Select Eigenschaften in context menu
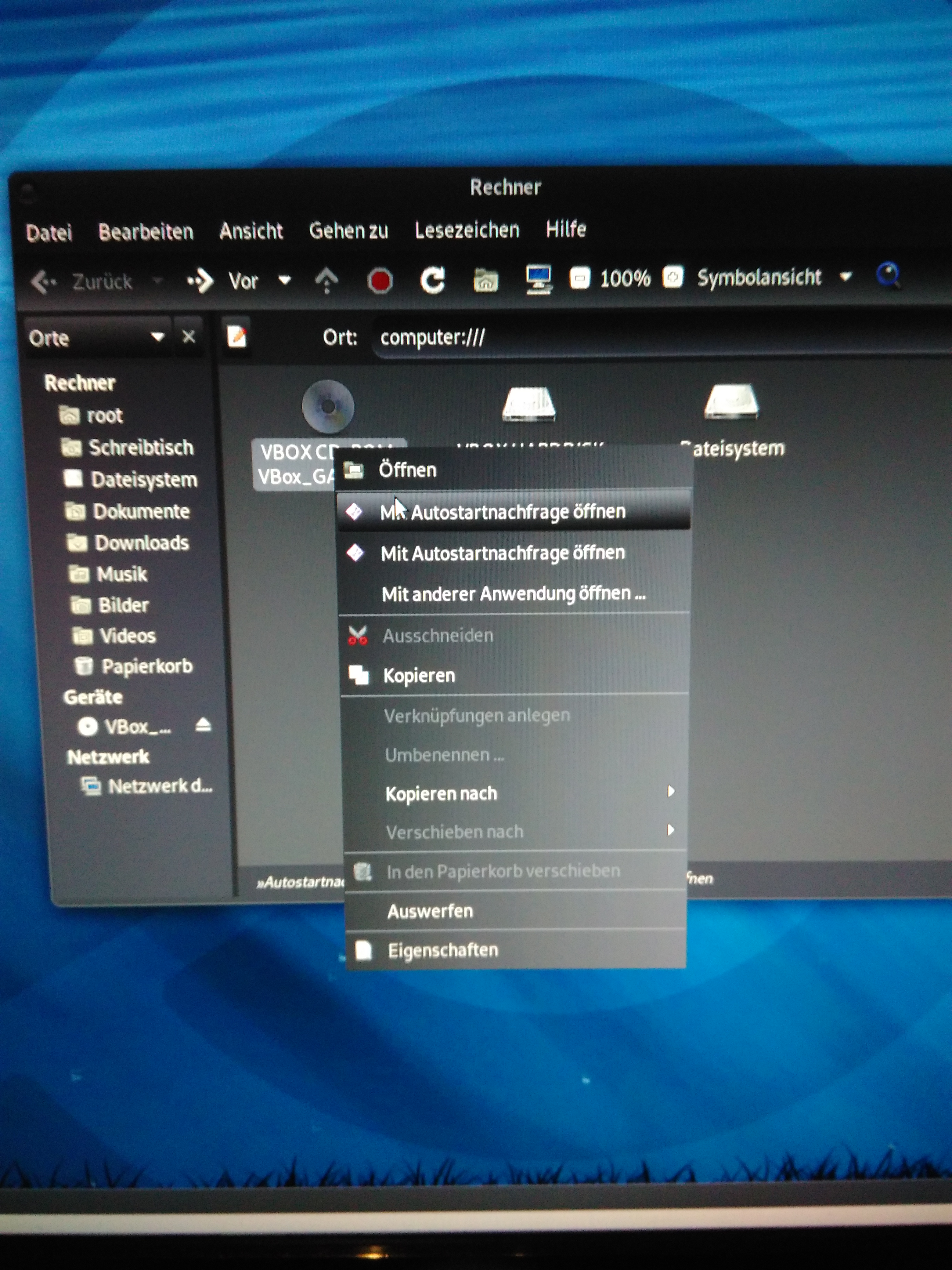The height and width of the screenshot is (1270, 952). [x=442, y=950]
